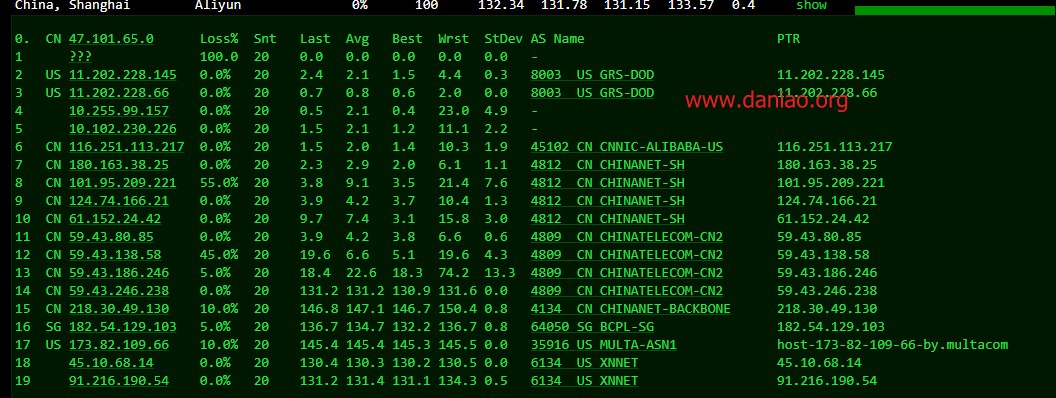Open hop IP 124.74.166.21 link
This screenshot has width=1056, height=398.
click(x=119, y=201)
